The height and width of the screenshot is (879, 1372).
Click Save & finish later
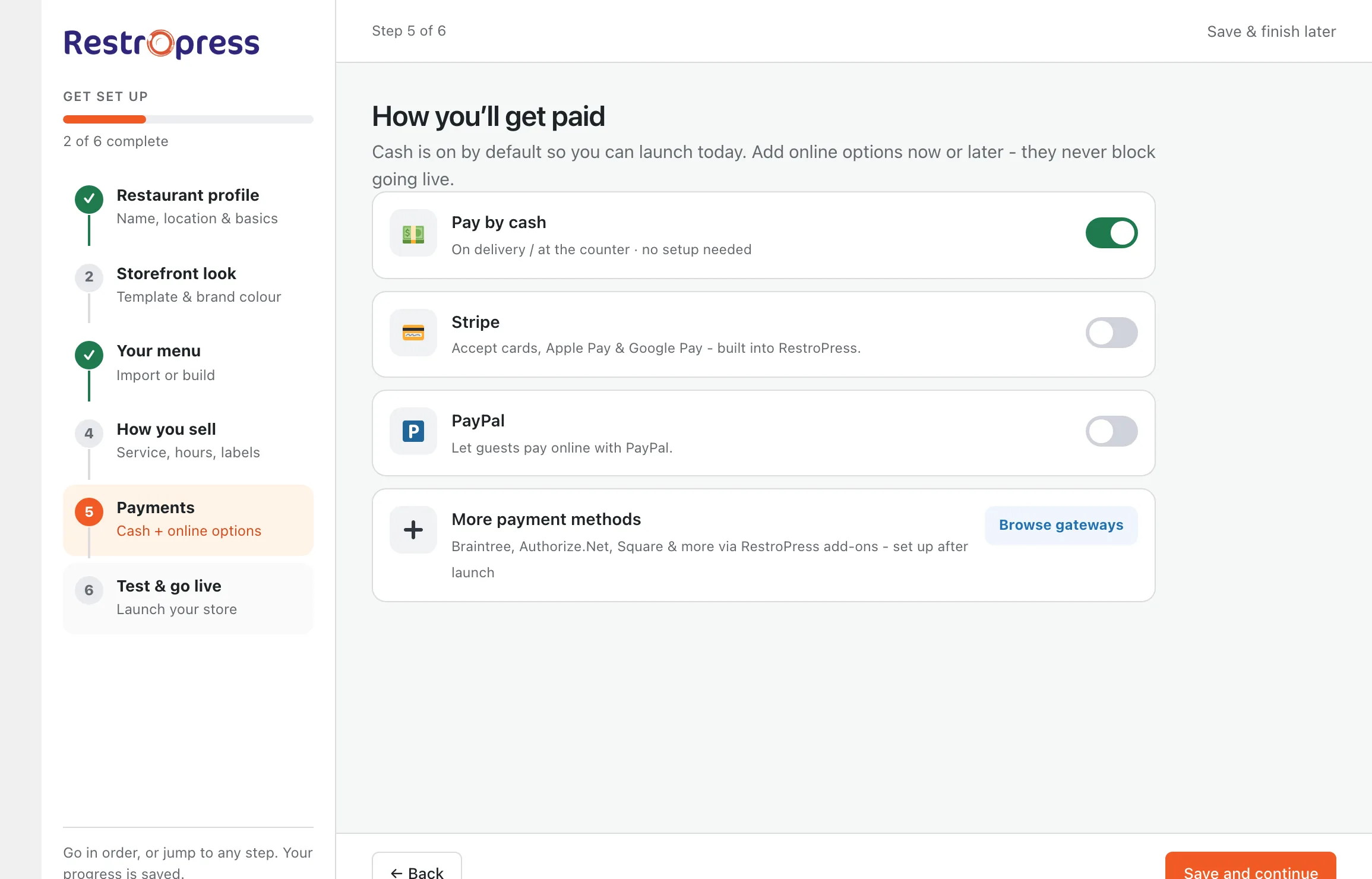[x=1271, y=31]
